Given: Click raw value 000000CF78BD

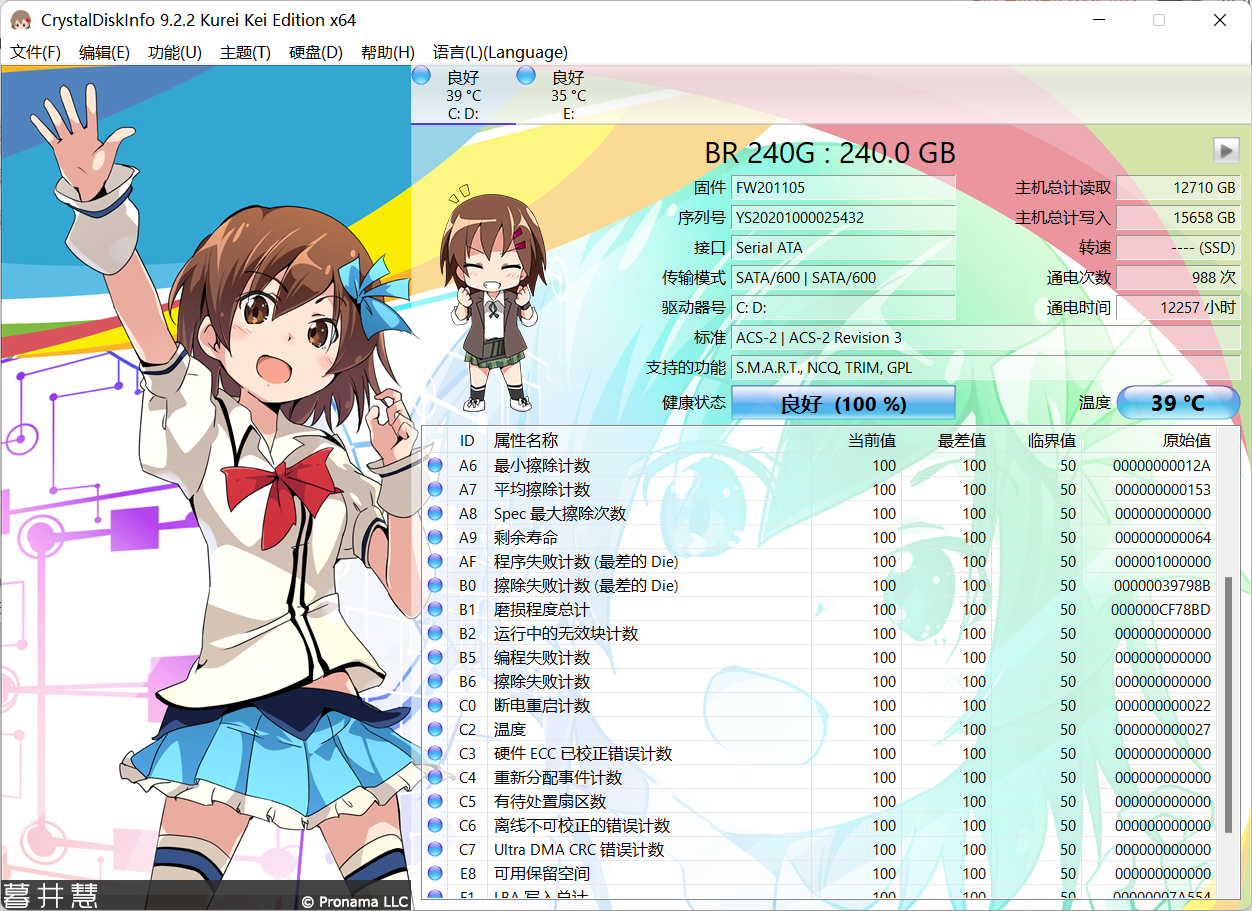Looking at the screenshot, I should tap(1161, 609).
